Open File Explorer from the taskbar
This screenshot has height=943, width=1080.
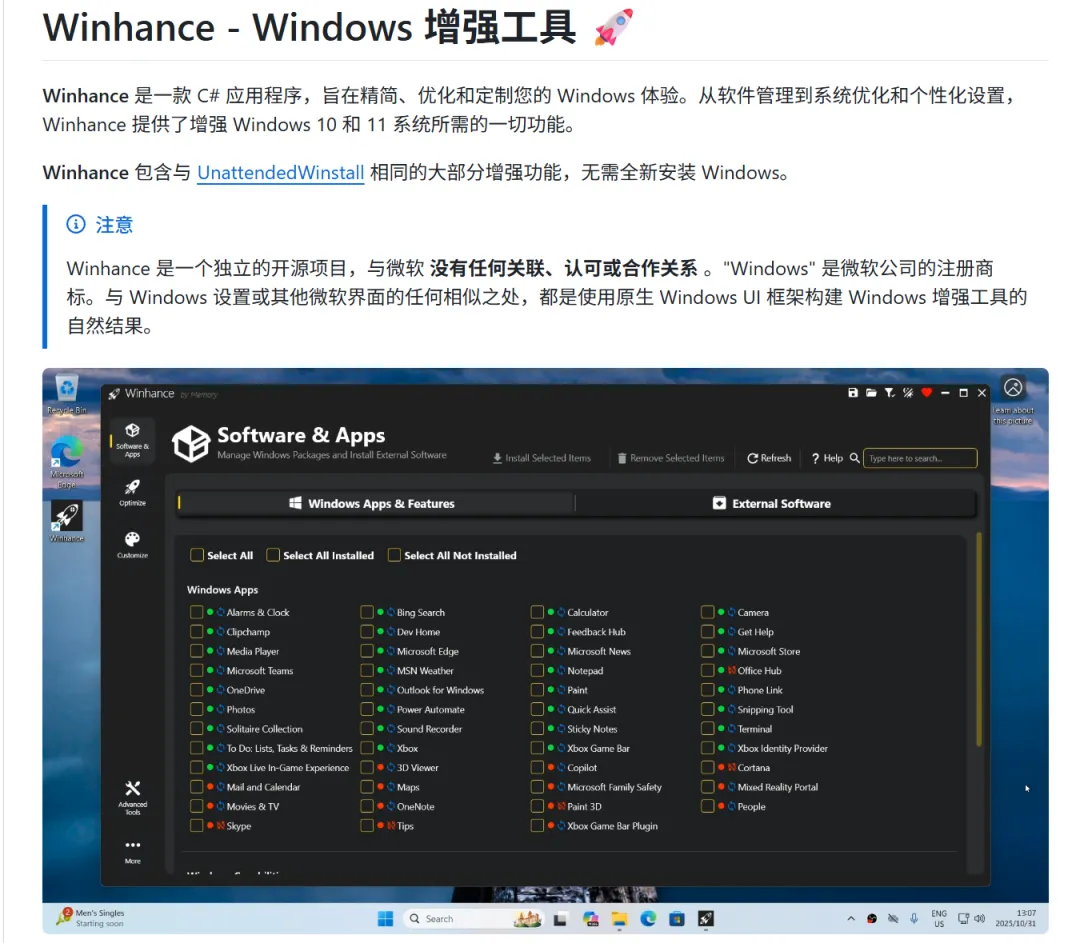coord(619,919)
